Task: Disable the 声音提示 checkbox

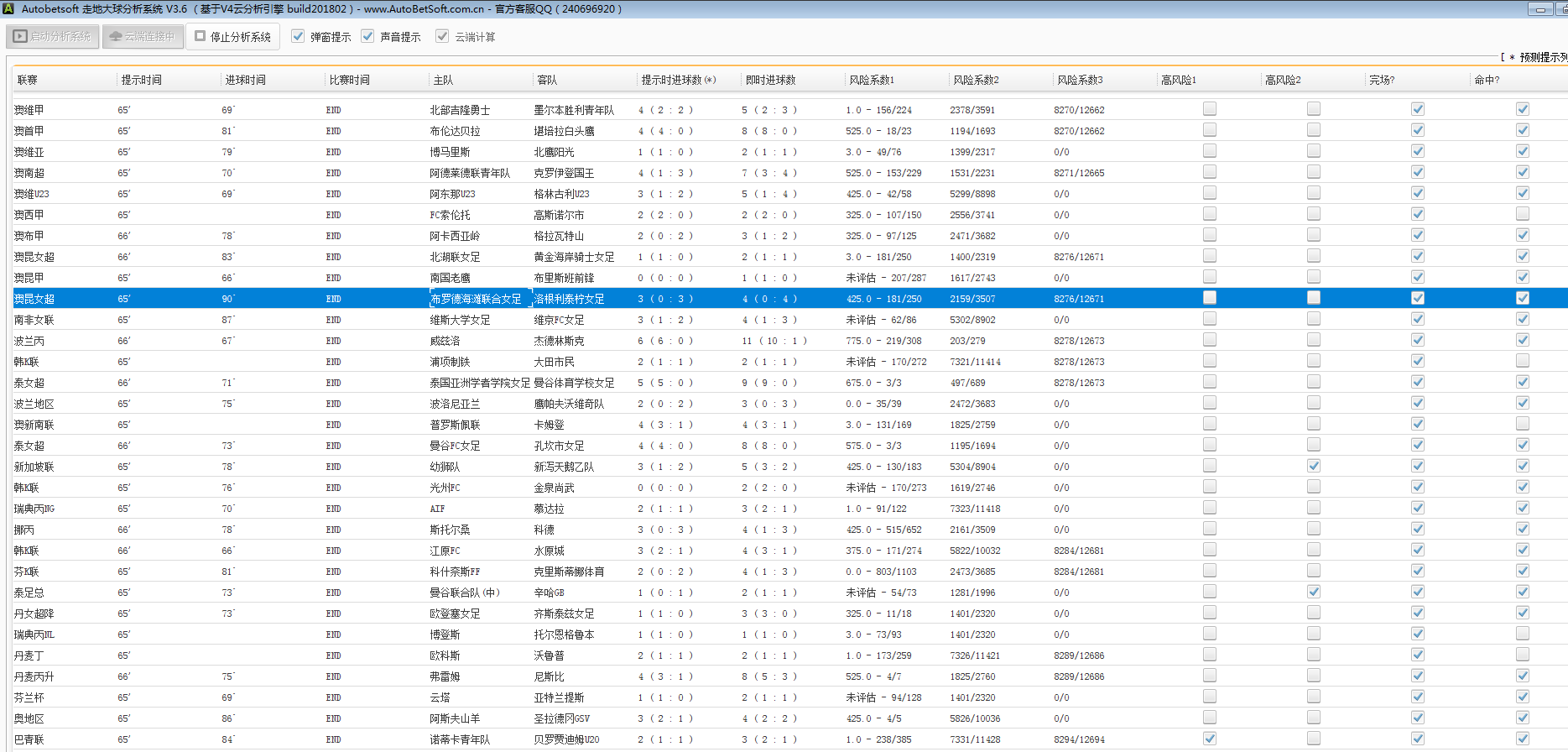Action: (x=367, y=37)
